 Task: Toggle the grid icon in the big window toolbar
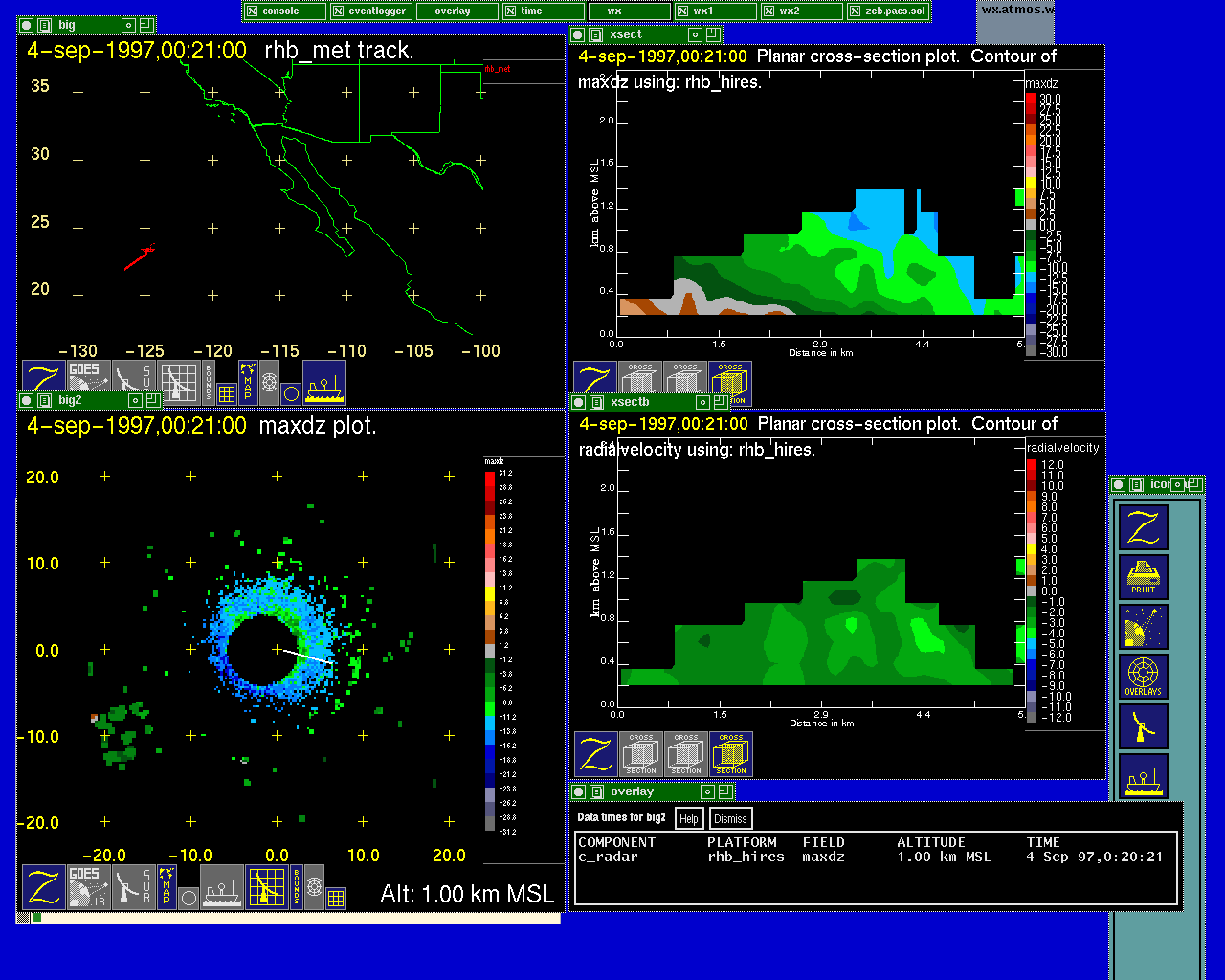[226, 392]
